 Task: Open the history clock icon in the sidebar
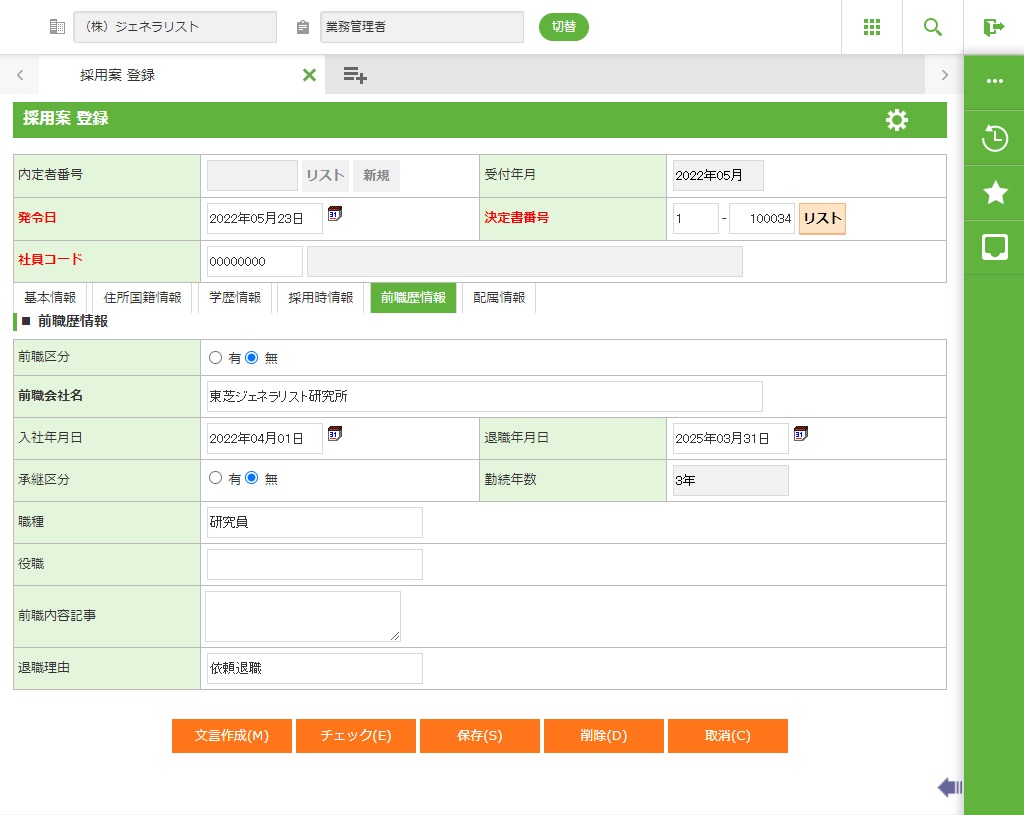(x=994, y=138)
